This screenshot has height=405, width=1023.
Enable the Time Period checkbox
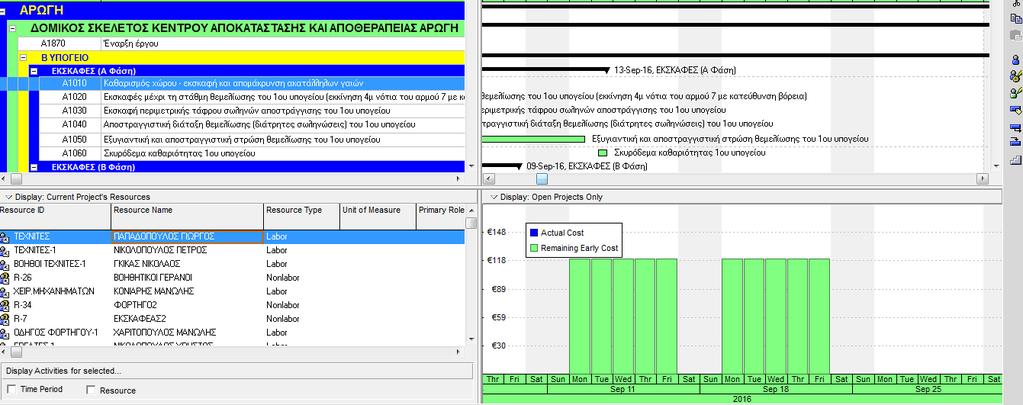click(x=11, y=389)
